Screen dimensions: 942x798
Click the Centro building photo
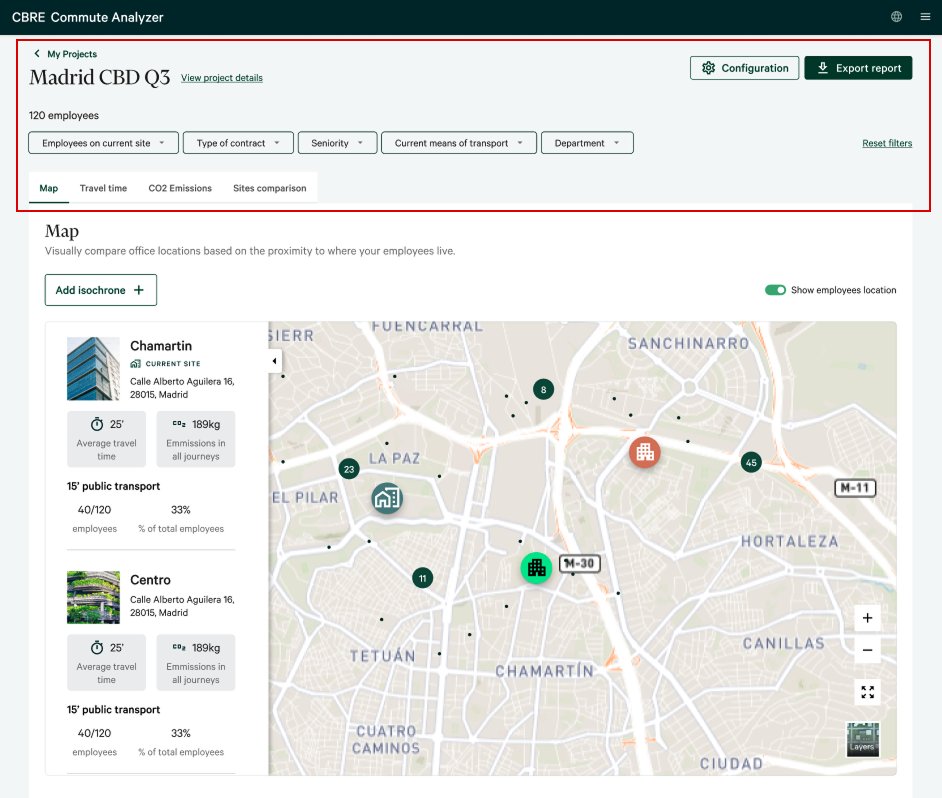tap(93, 597)
